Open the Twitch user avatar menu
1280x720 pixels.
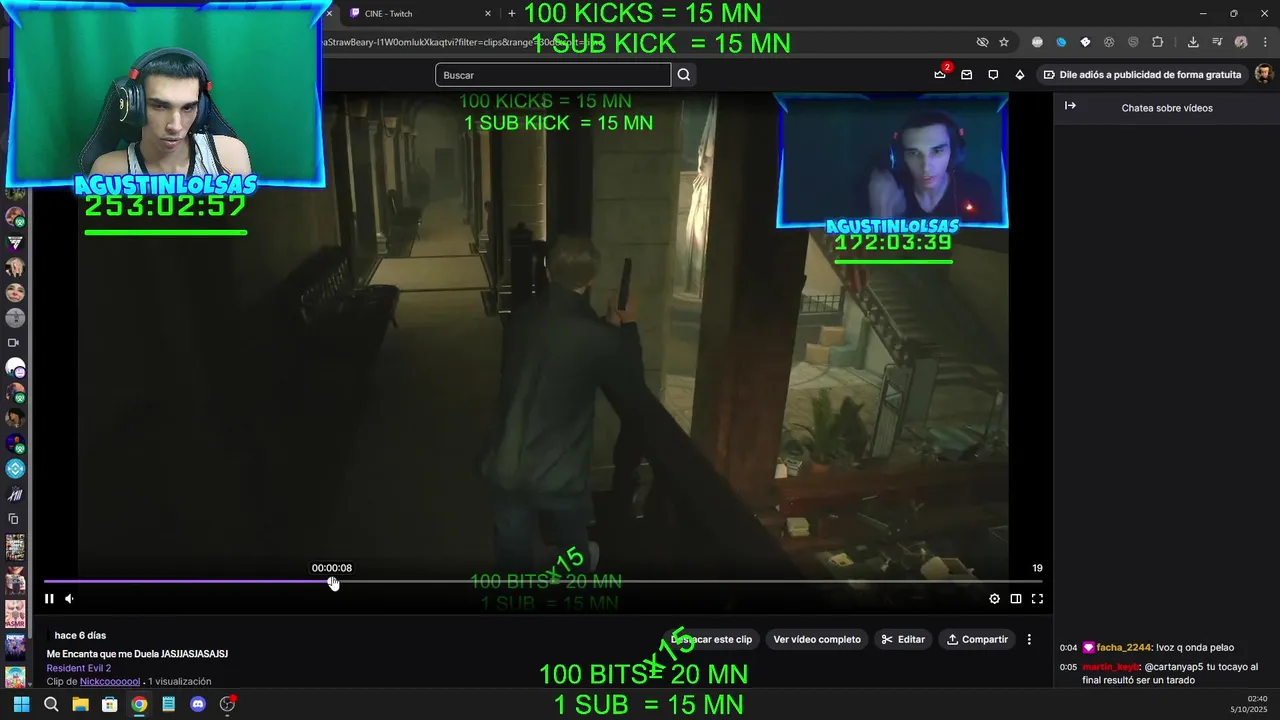pos(1263,74)
